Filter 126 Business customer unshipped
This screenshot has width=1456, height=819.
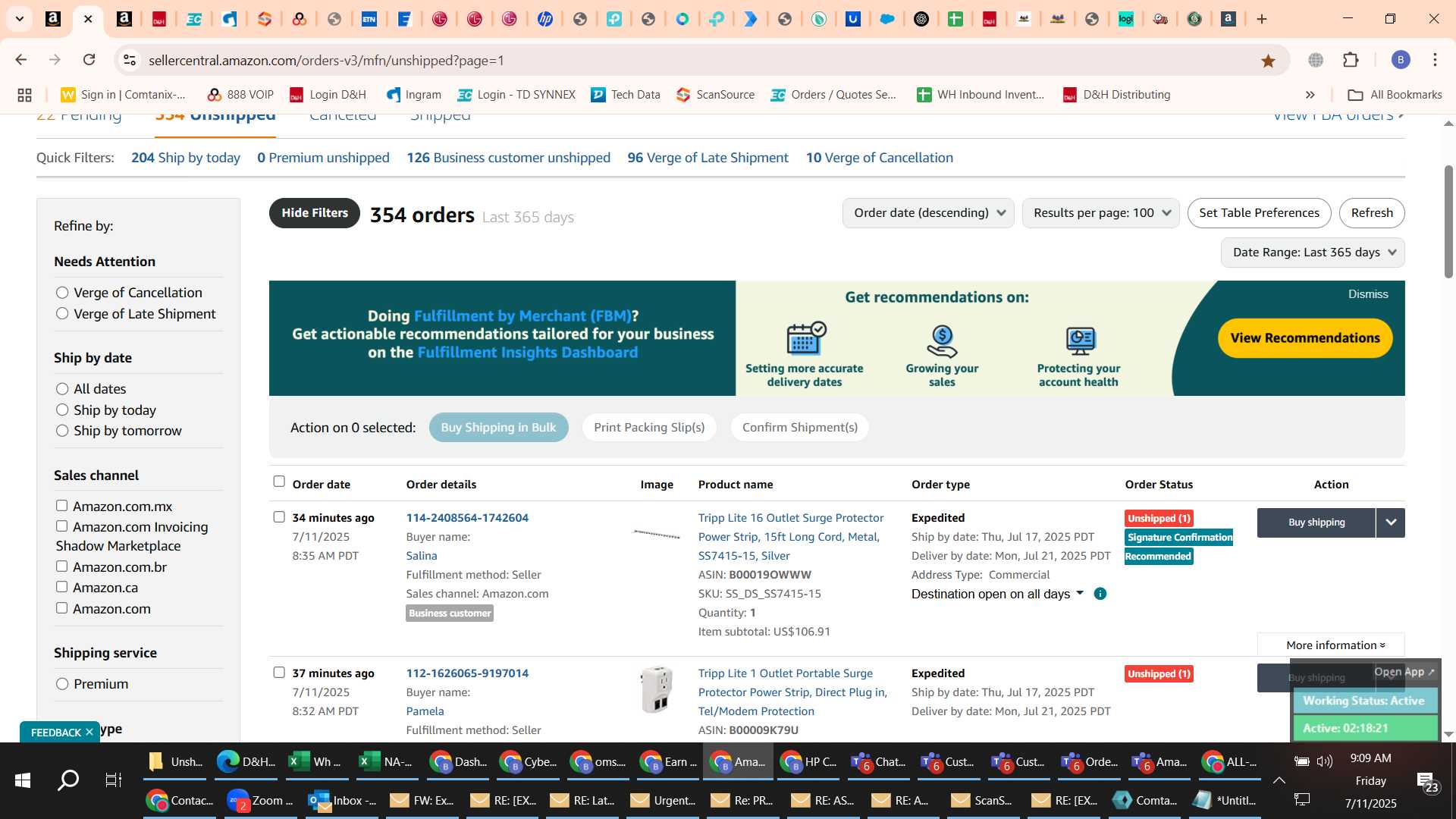point(508,158)
